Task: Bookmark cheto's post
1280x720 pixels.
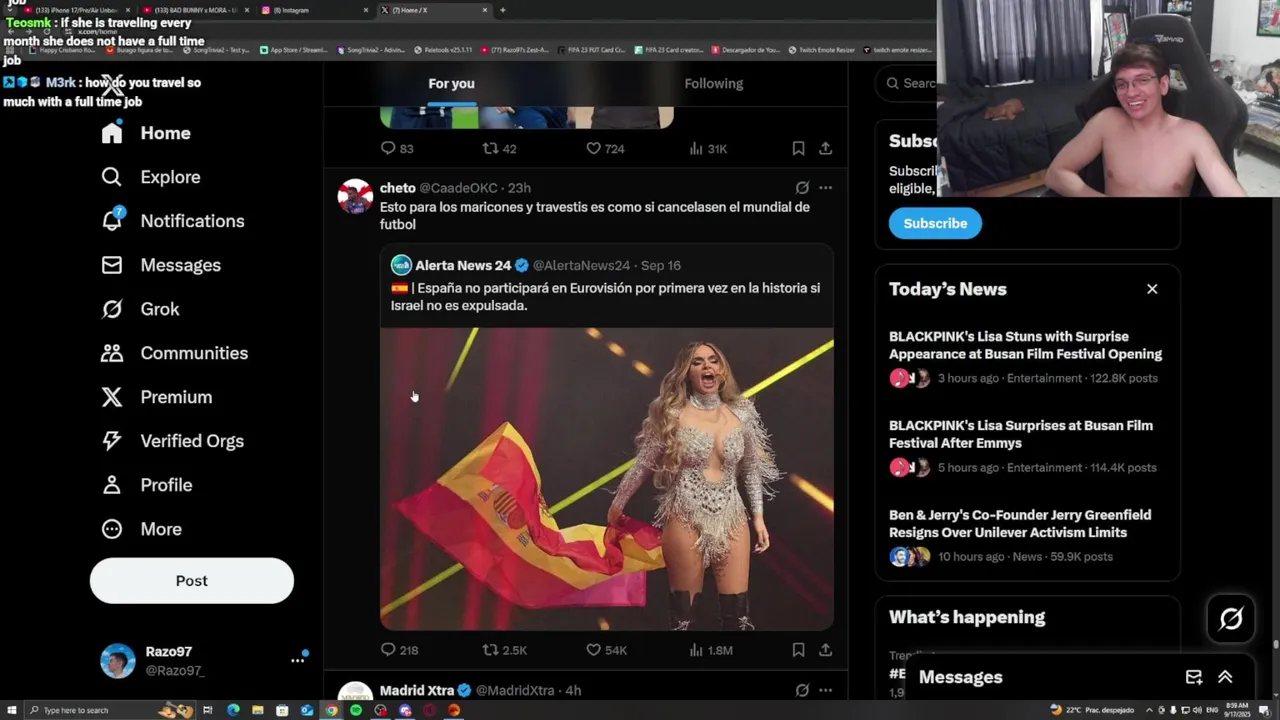Action: pyautogui.click(x=798, y=650)
